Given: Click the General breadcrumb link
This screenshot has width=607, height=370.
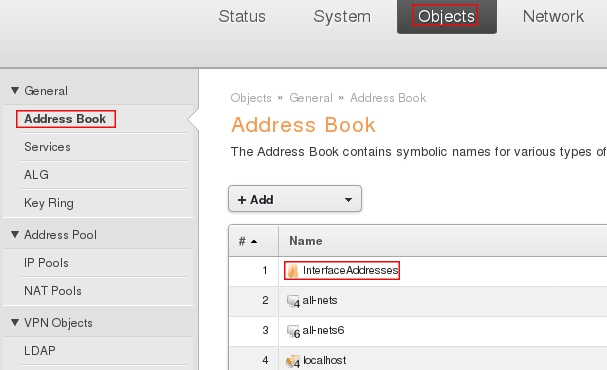Looking at the screenshot, I should (311, 98).
